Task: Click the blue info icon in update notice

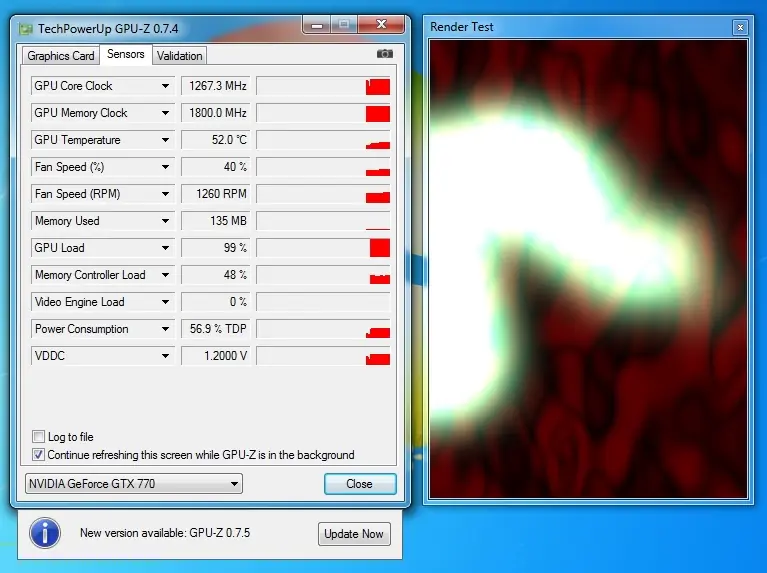Action: point(45,533)
